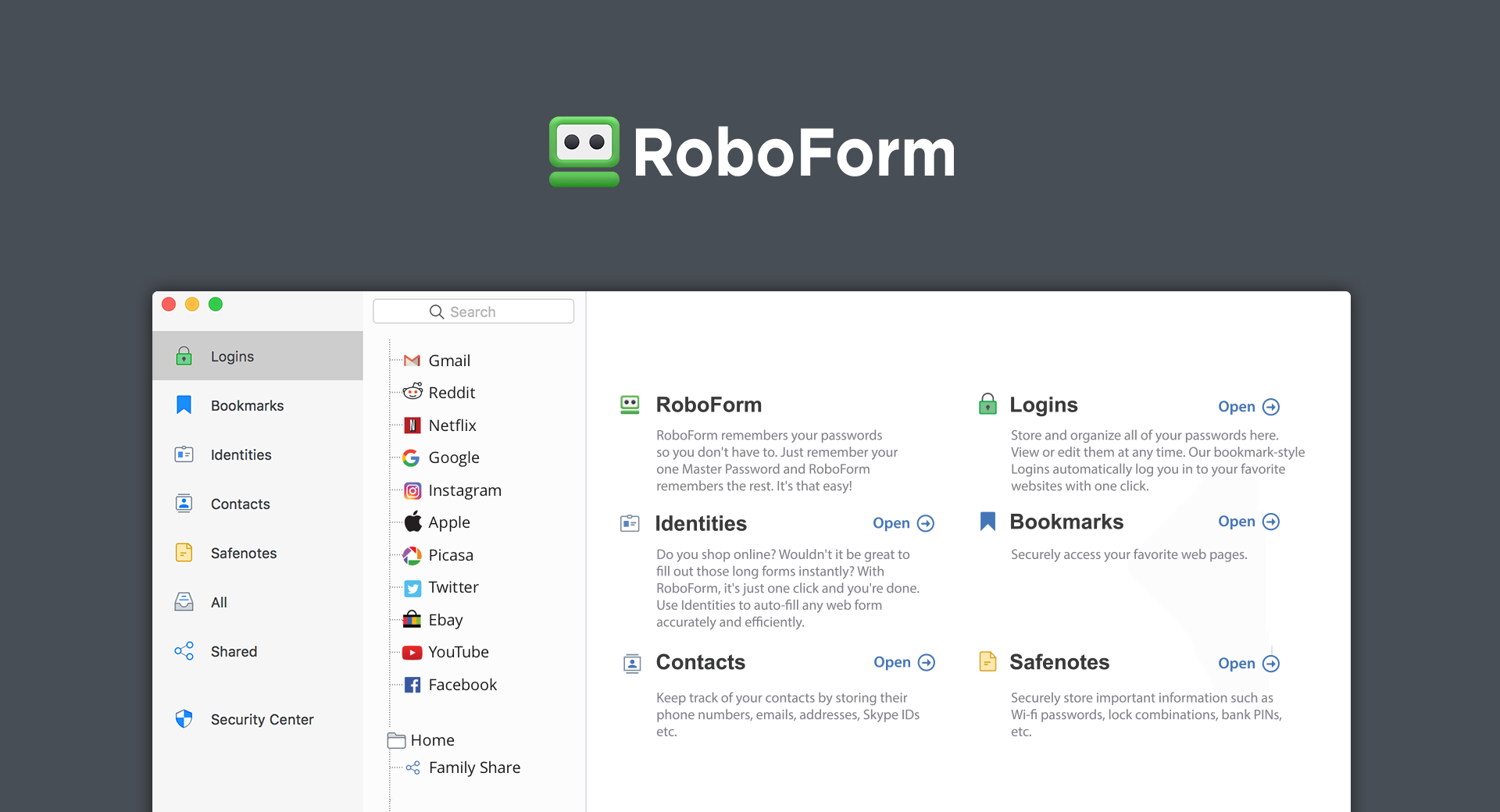The image size is (1500, 812).
Task: Switch to the Bookmarks section
Action: 247,404
